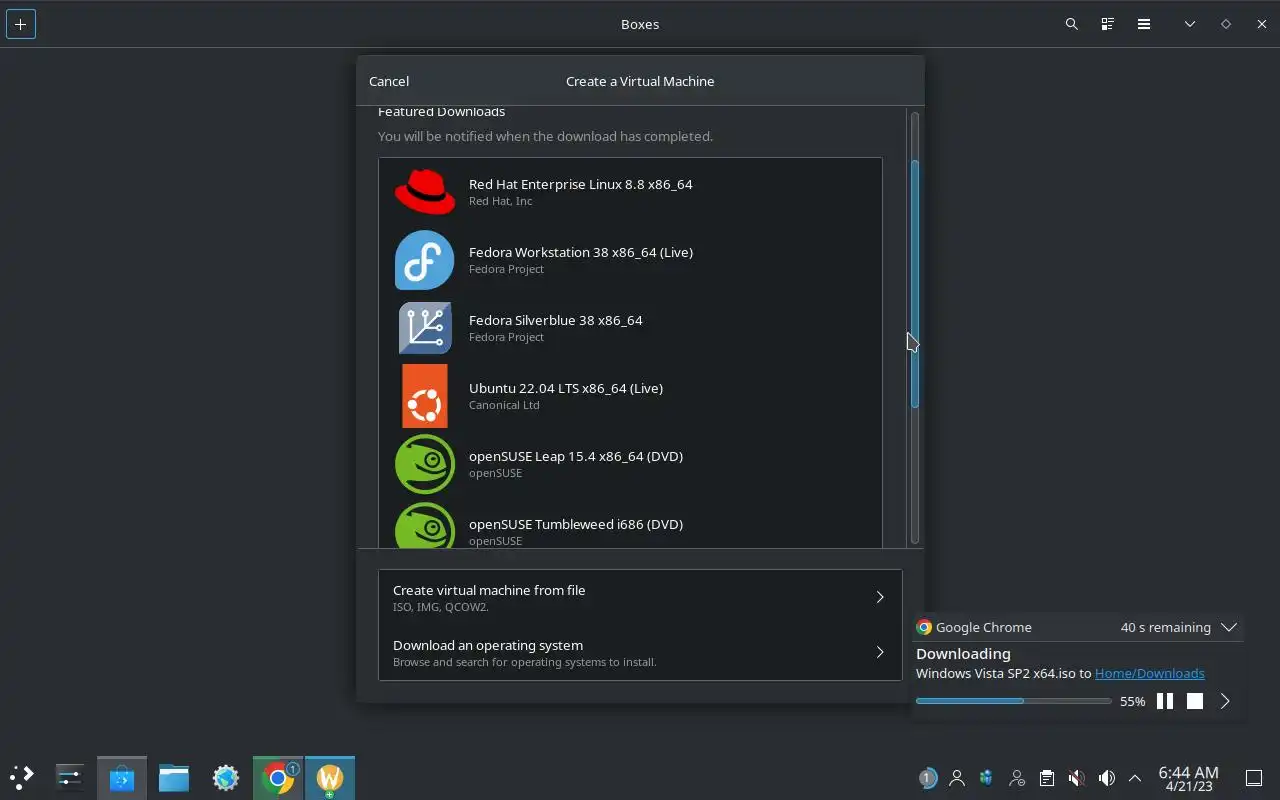The height and width of the screenshot is (800, 1280).
Task: Open search in Boxes header
Action: point(1072,24)
